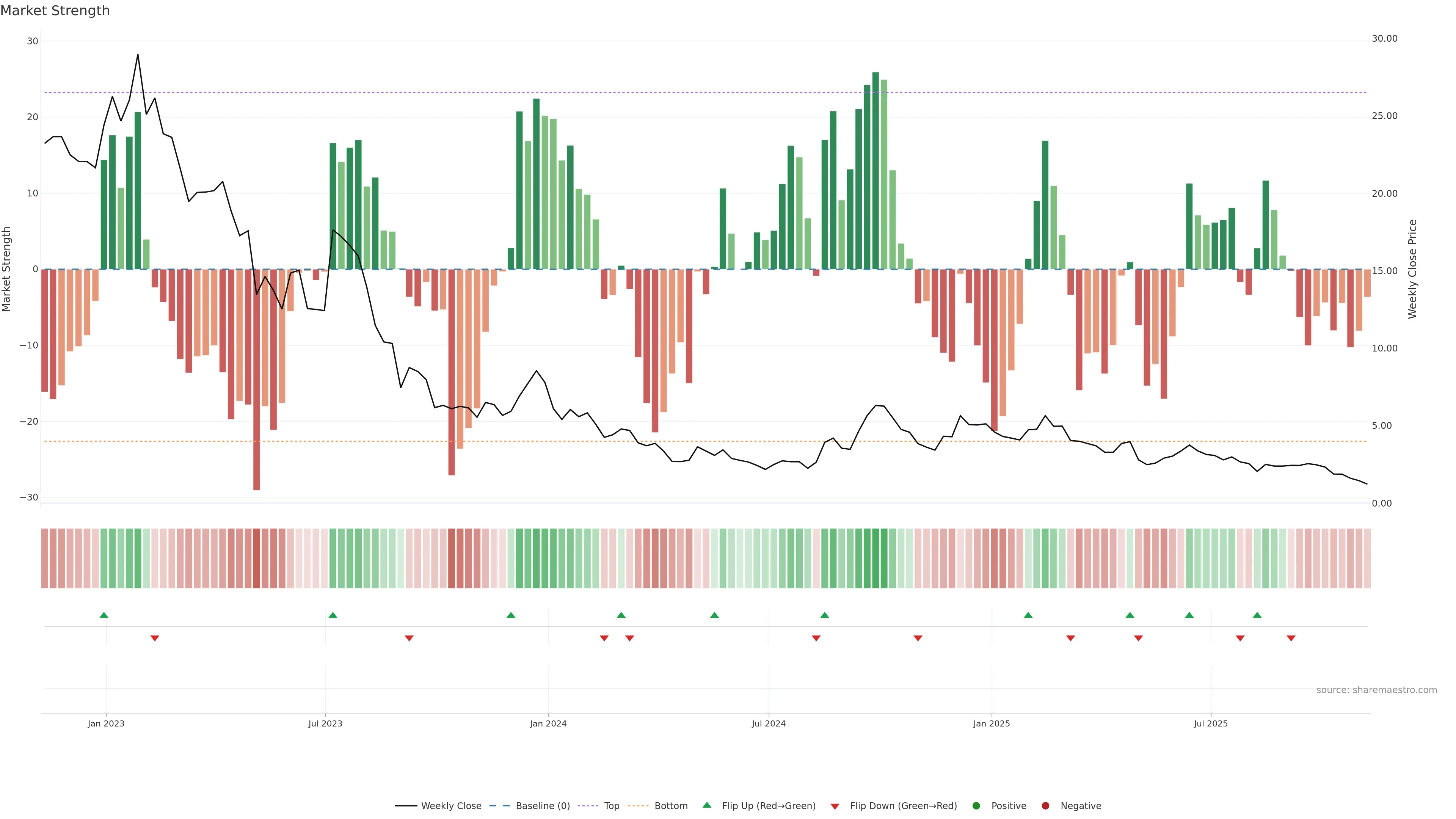Screen dimensions: 1456x819
Task: Click the last red flip-down marker on the right
Action: [x=1291, y=638]
